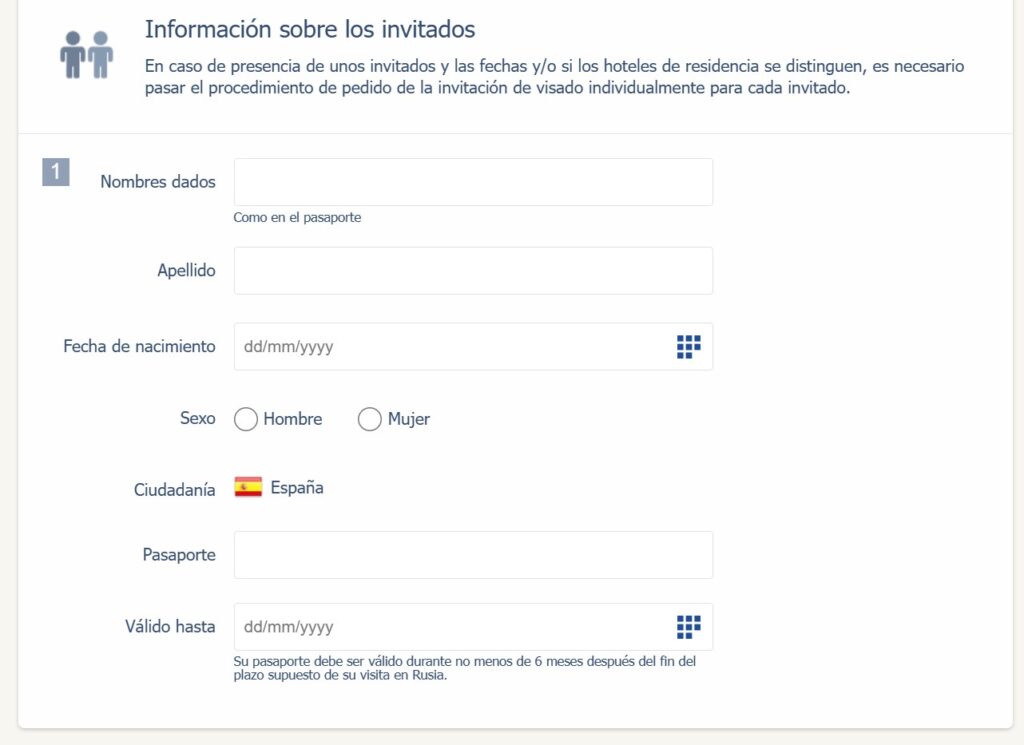Click the España citizenship country name

pos(297,488)
